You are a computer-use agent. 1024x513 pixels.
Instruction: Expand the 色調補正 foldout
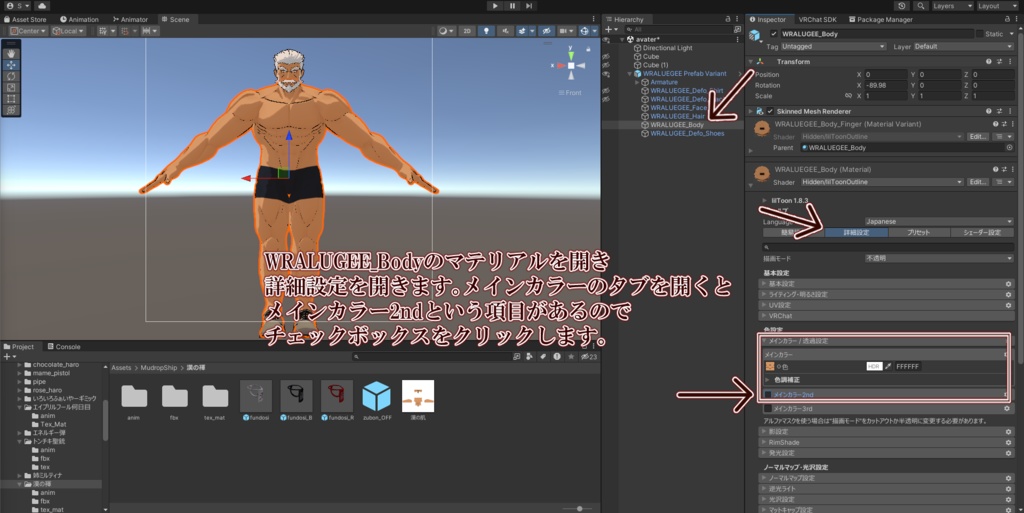[x=767, y=380]
